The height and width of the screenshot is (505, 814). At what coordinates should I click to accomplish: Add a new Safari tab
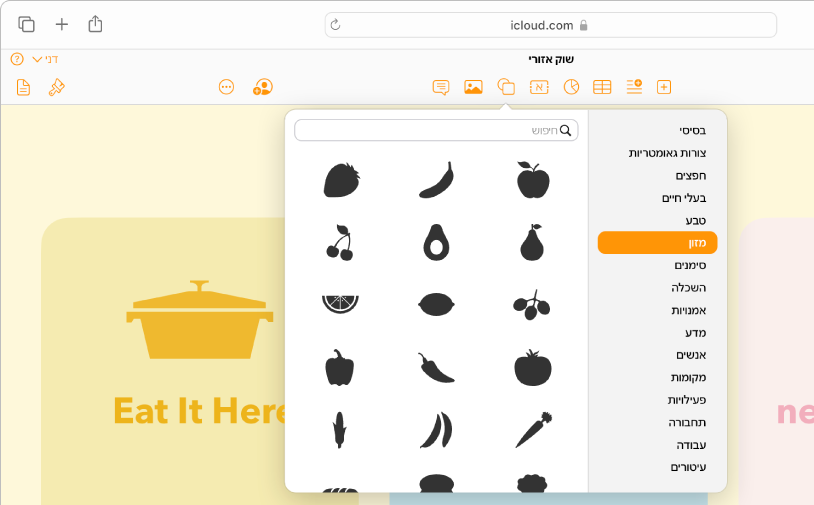point(62,24)
